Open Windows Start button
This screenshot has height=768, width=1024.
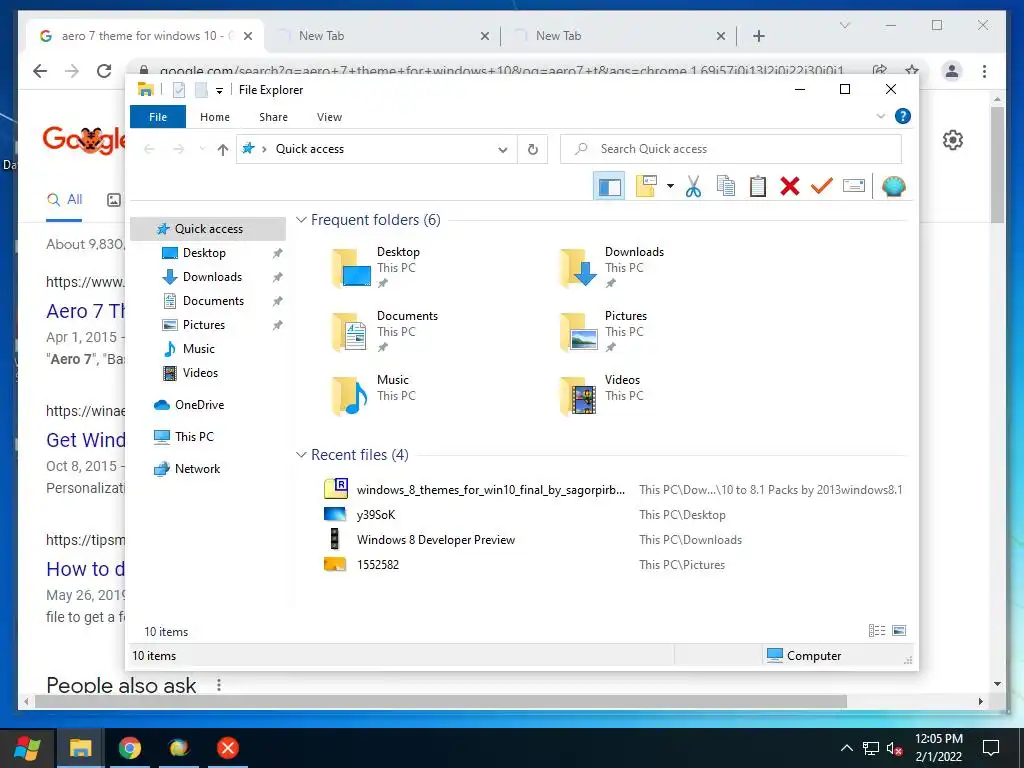[x=27, y=748]
